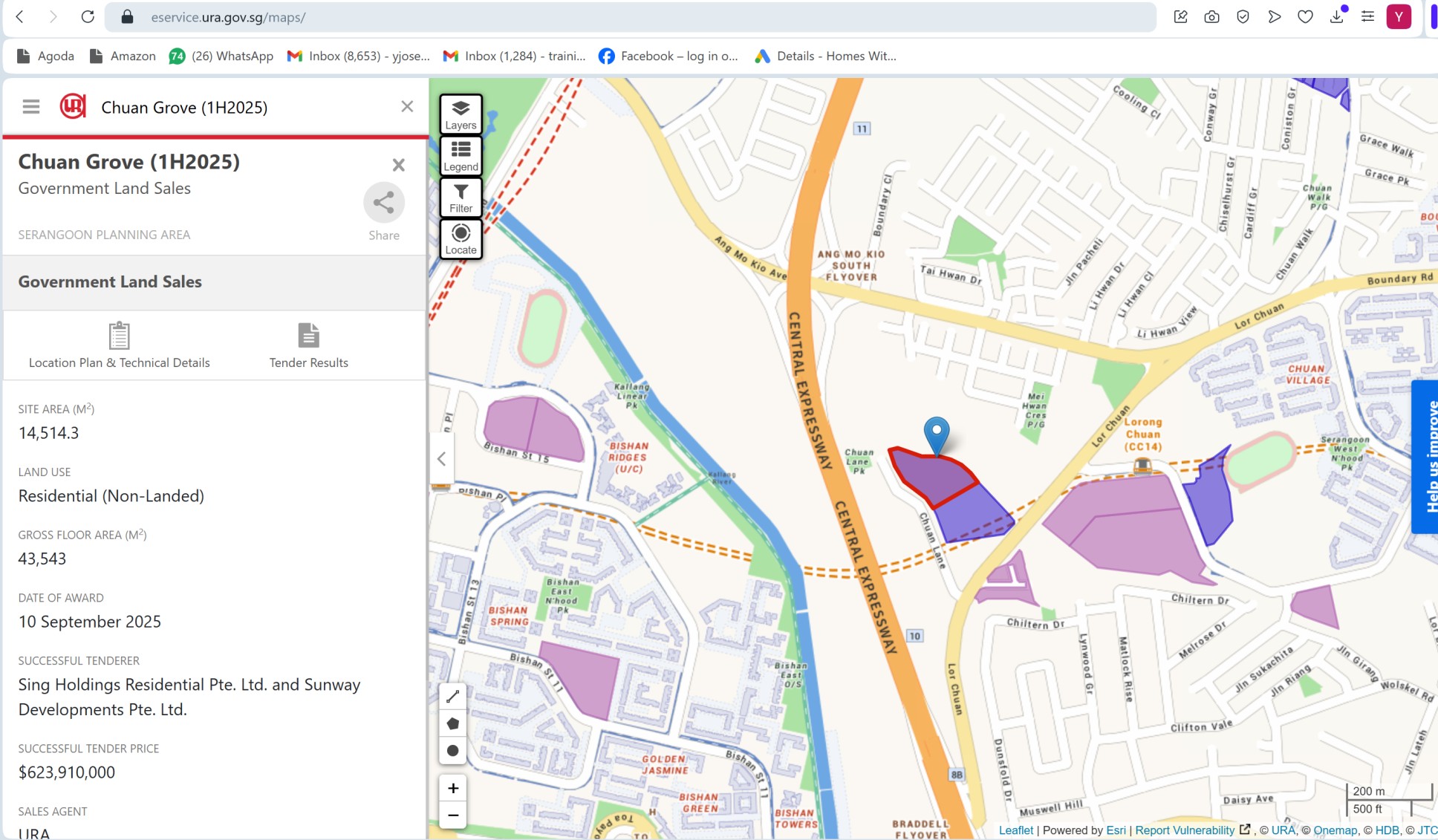Go back in browser
Image resolution: width=1438 pixels, height=840 pixels.
click(20, 16)
